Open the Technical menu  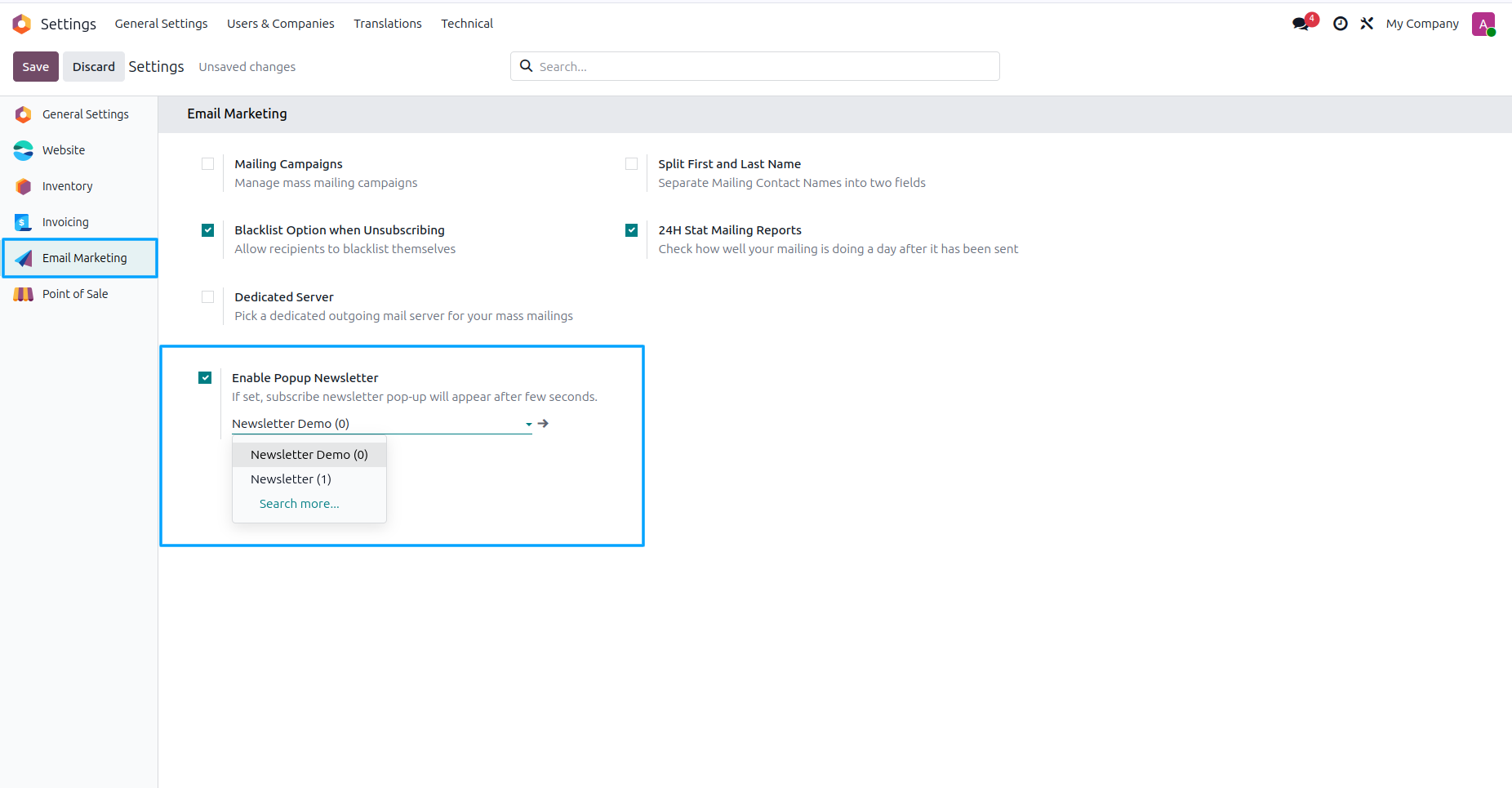pos(467,24)
